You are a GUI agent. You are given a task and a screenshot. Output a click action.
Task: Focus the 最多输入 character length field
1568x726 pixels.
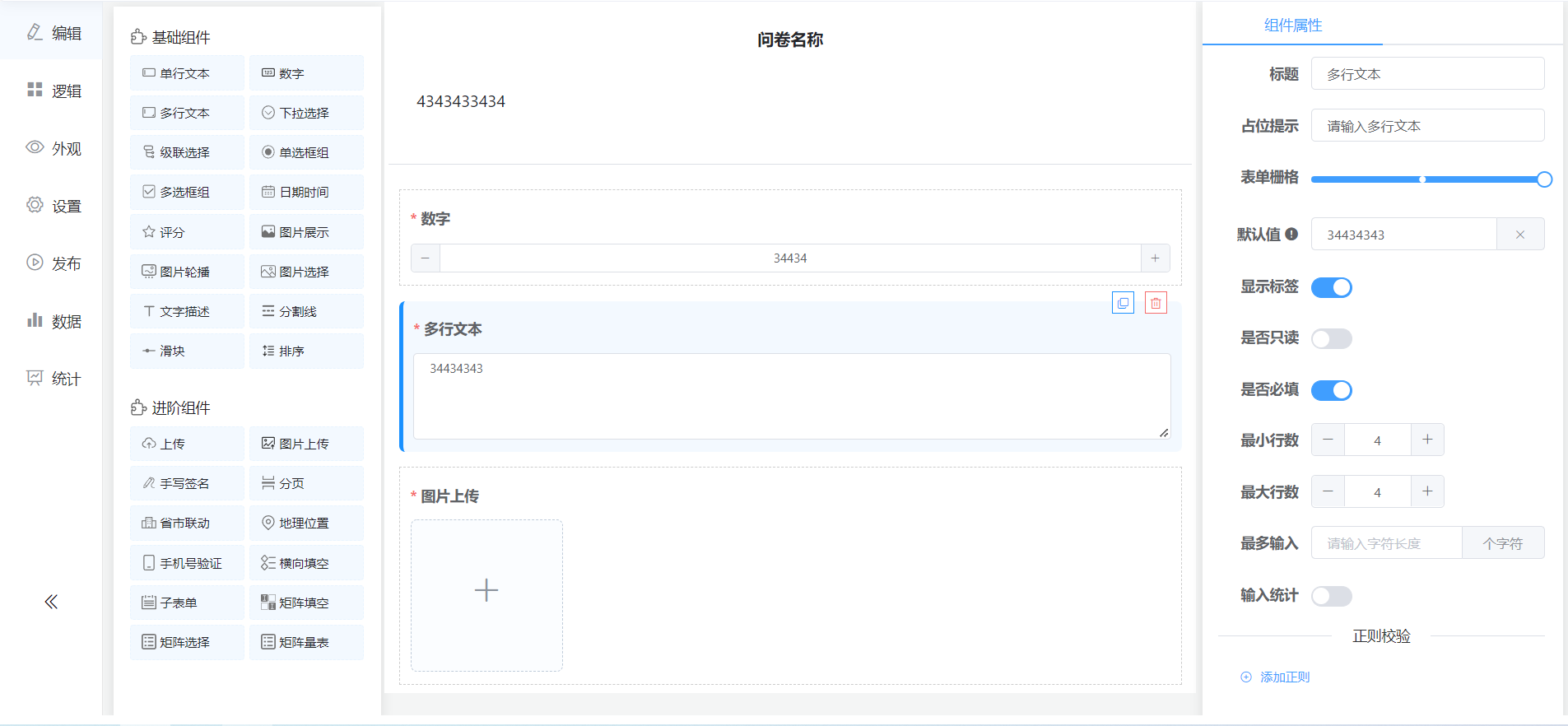1386,543
